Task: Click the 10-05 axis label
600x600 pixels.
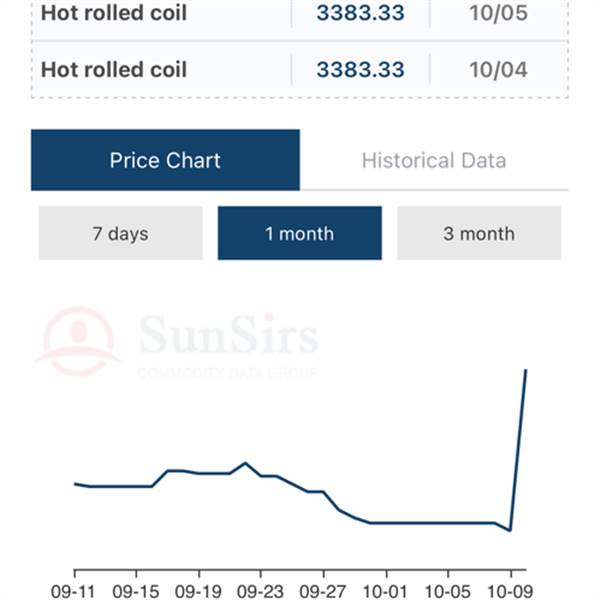Action: [x=447, y=590]
